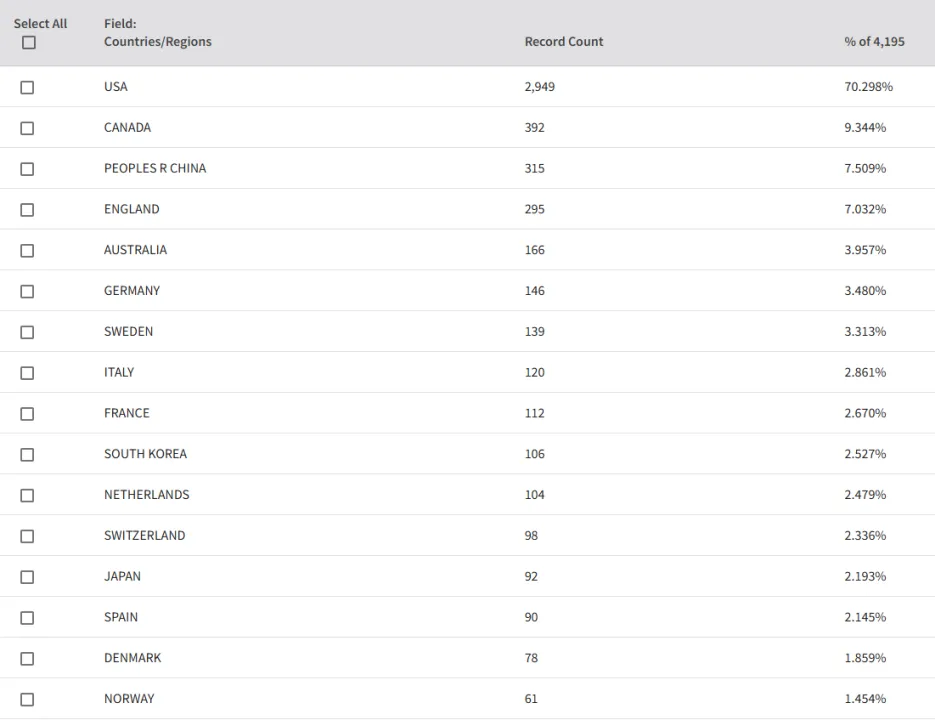
Task: Select the DENMARK row checkbox
Action: (27, 659)
